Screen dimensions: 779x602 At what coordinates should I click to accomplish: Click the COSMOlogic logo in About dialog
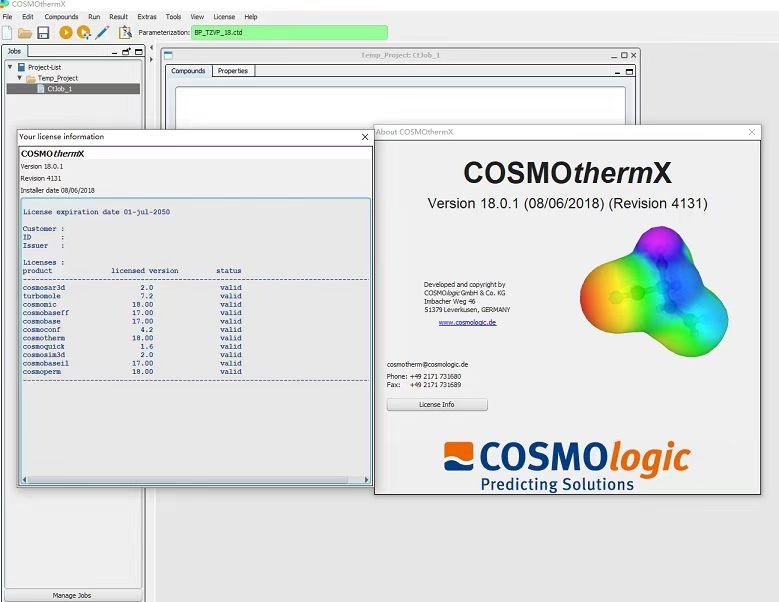(x=567, y=466)
